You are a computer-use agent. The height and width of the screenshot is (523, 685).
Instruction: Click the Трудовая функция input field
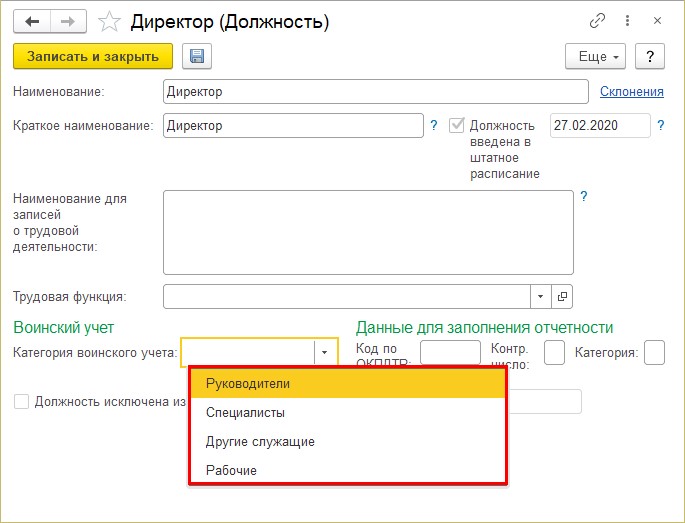[x=347, y=297]
